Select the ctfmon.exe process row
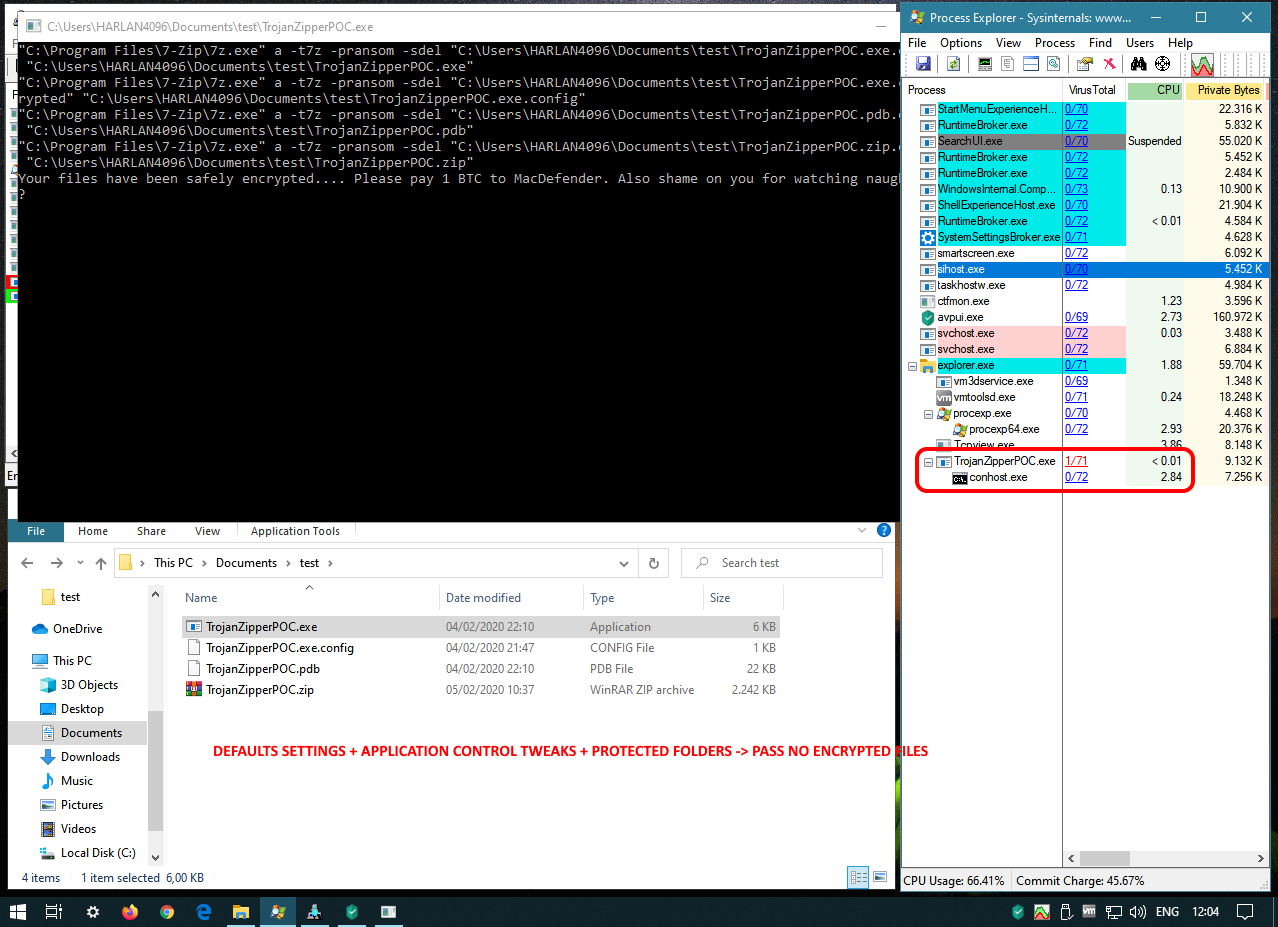The width and height of the screenshot is (1278, 927). pyautogui.click(x=1086, y=301)
